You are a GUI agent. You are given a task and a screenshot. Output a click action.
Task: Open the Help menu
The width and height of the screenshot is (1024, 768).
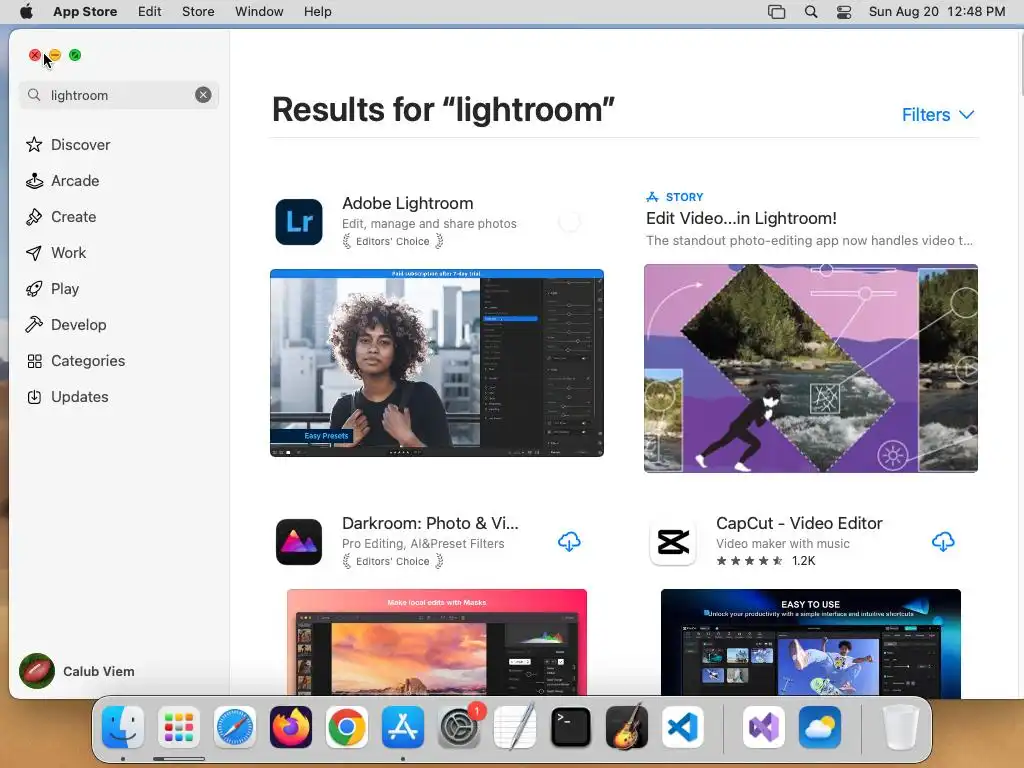click(x=317, y=11)
